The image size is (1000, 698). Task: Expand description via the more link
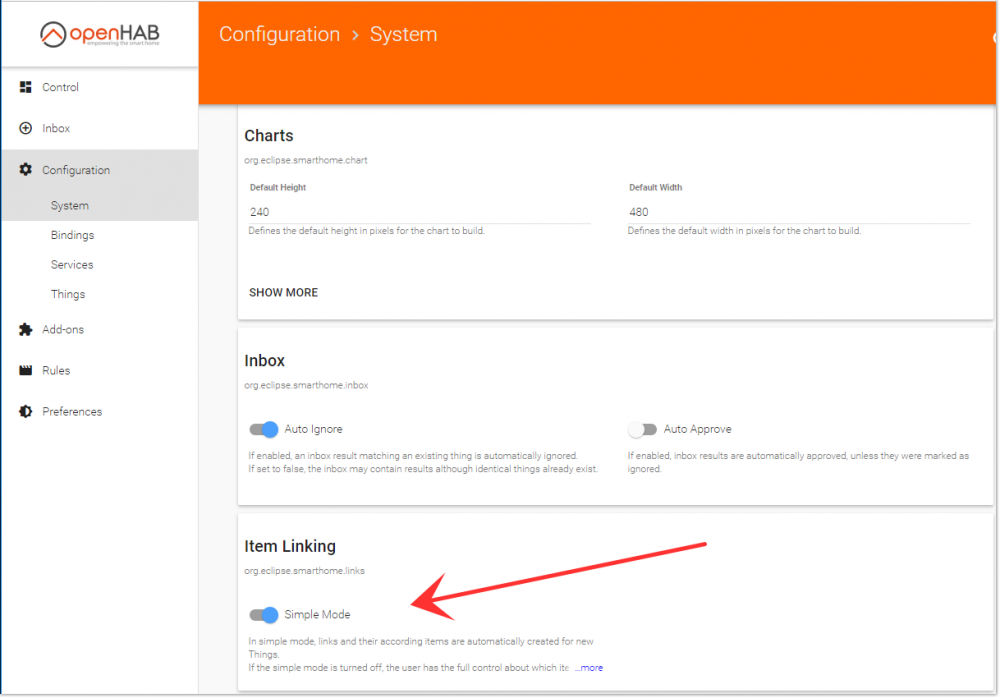tap(589, 667)
